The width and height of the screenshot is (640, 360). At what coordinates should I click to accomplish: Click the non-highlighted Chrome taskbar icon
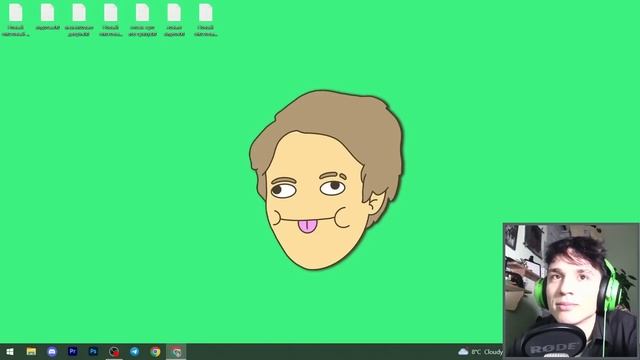(155, 351)
